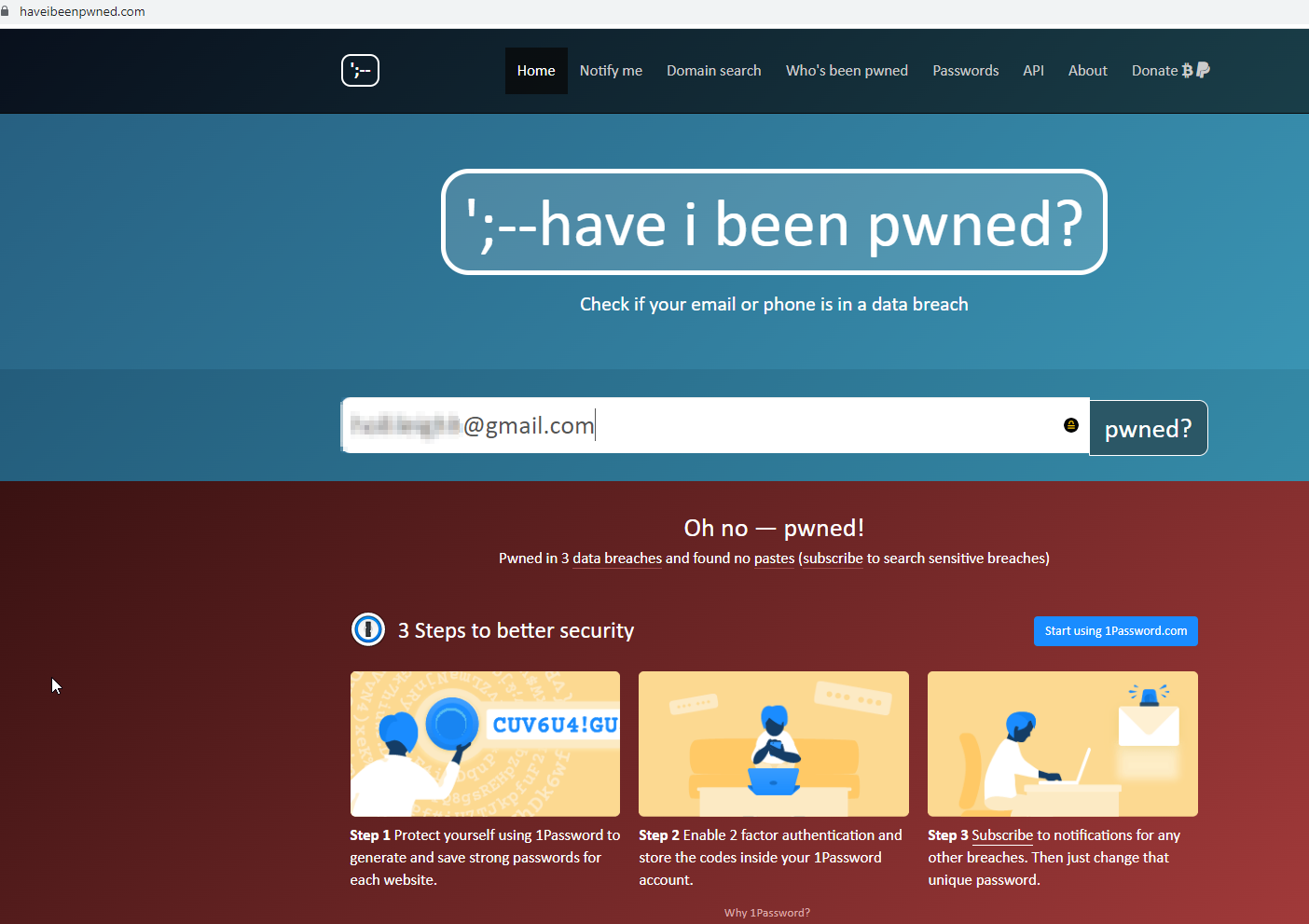Screen dimensions: 1309x924
Task: Open the Notify me menu item
Action: (x=611, y=71)
